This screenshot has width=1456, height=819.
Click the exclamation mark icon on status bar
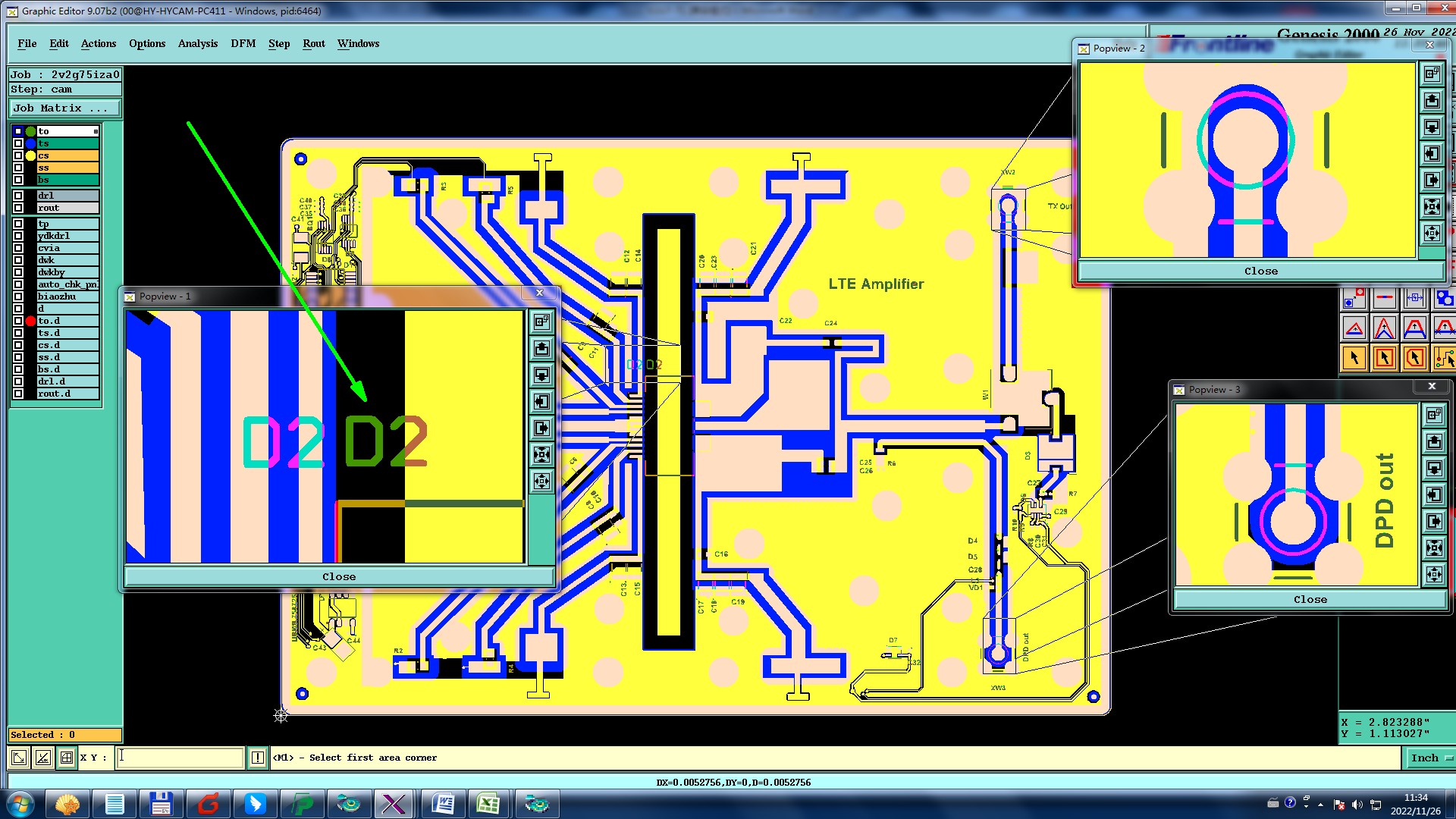tap(258, 757)
